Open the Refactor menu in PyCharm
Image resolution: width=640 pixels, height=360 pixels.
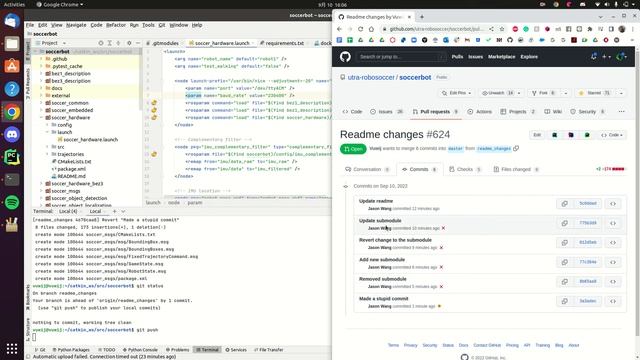point(116,25)
